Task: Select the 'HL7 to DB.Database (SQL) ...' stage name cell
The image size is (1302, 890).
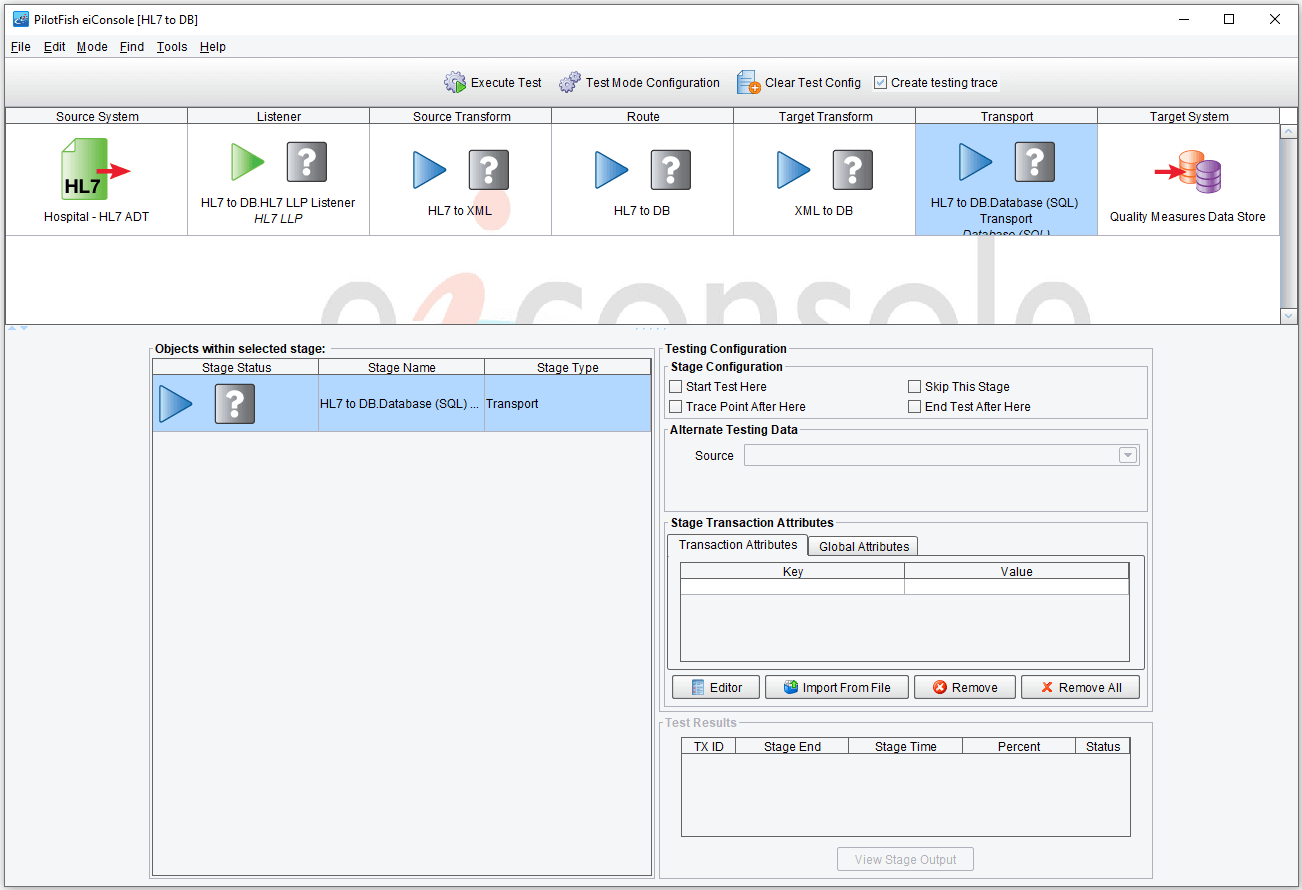Action: pyautogui.click(x=402, y=404)
